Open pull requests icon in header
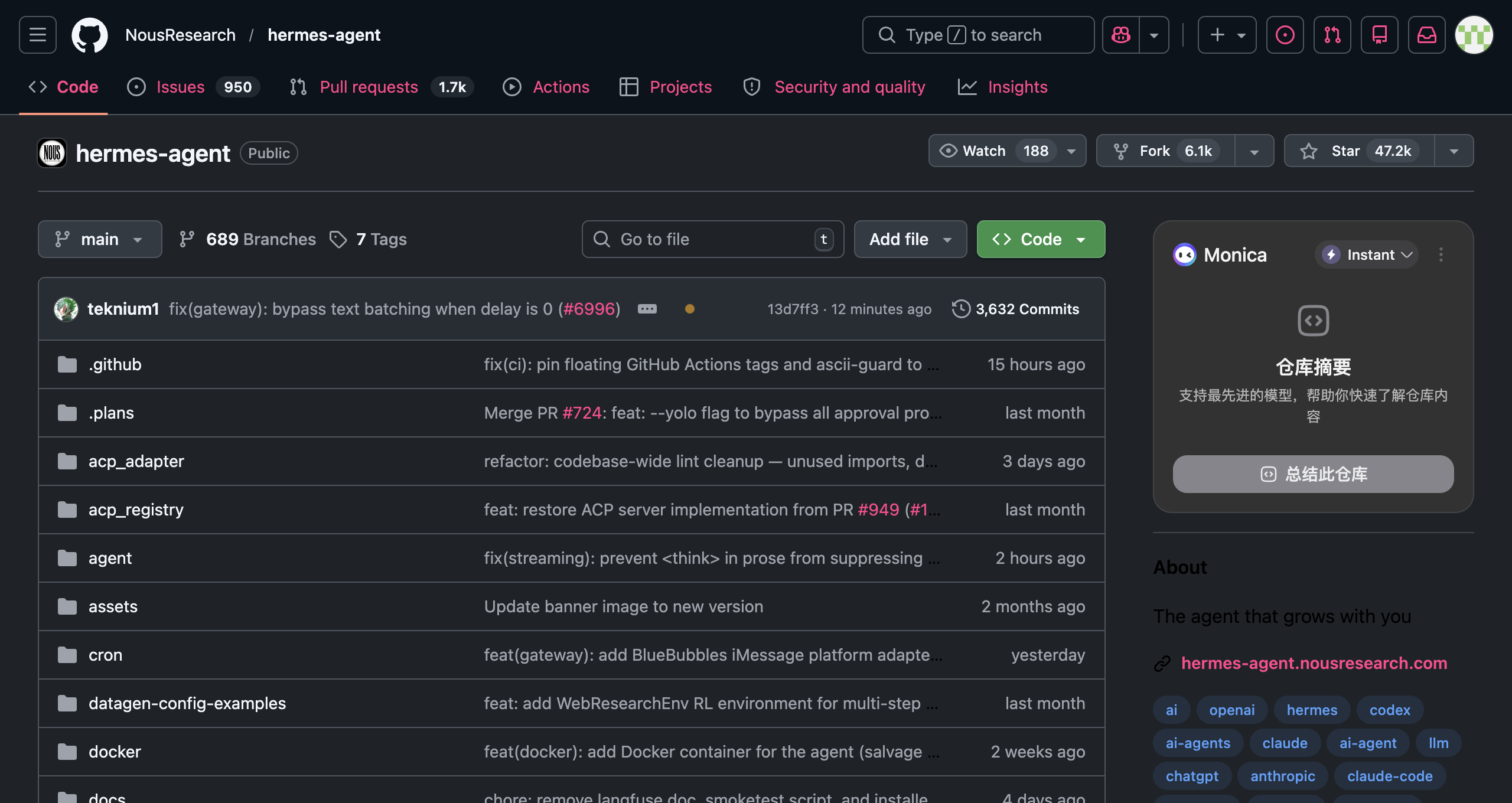This screenshot has height=803, width=1512. 1332,35
